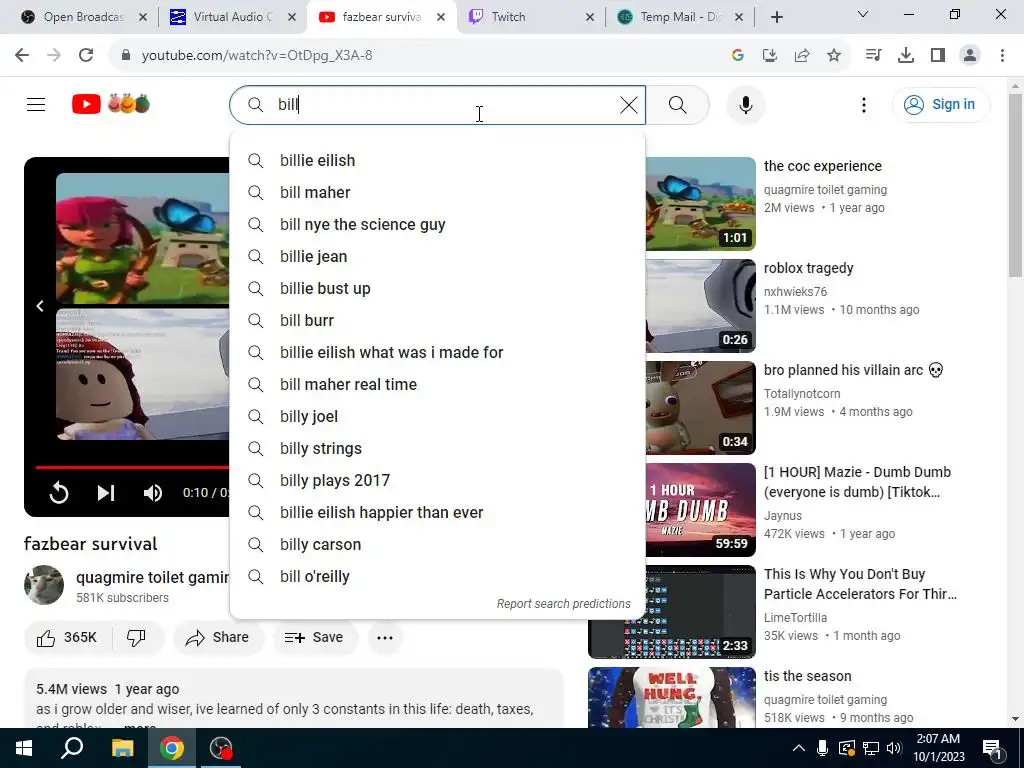Click Report search predictions link
This screenshot has width=1024, height=768.
564,603
